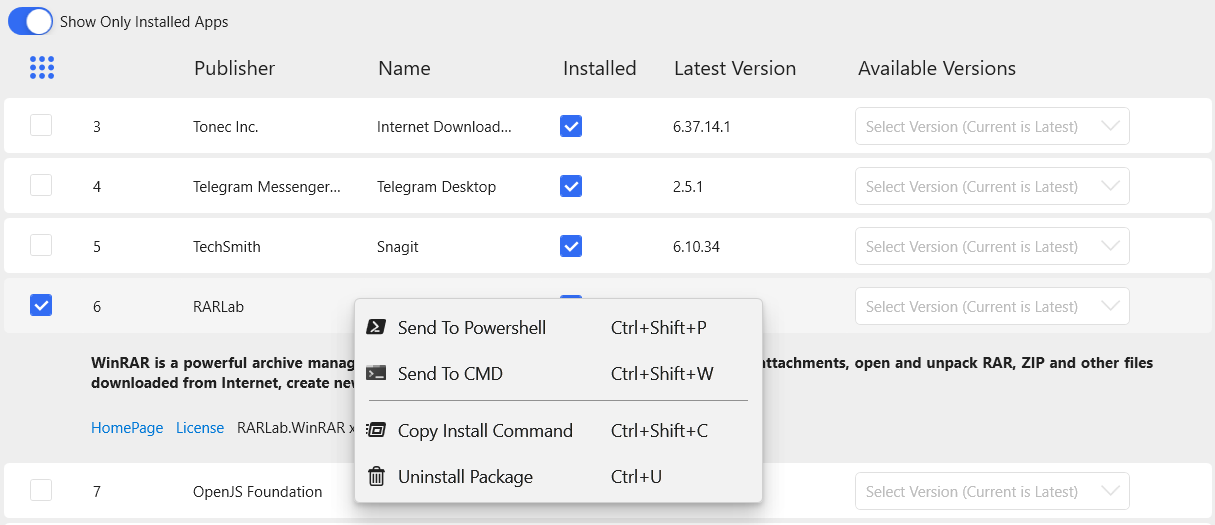Screen dimensions: 1215x525
Task: Click the dotted grid icon in header
Action: point(42,67)
